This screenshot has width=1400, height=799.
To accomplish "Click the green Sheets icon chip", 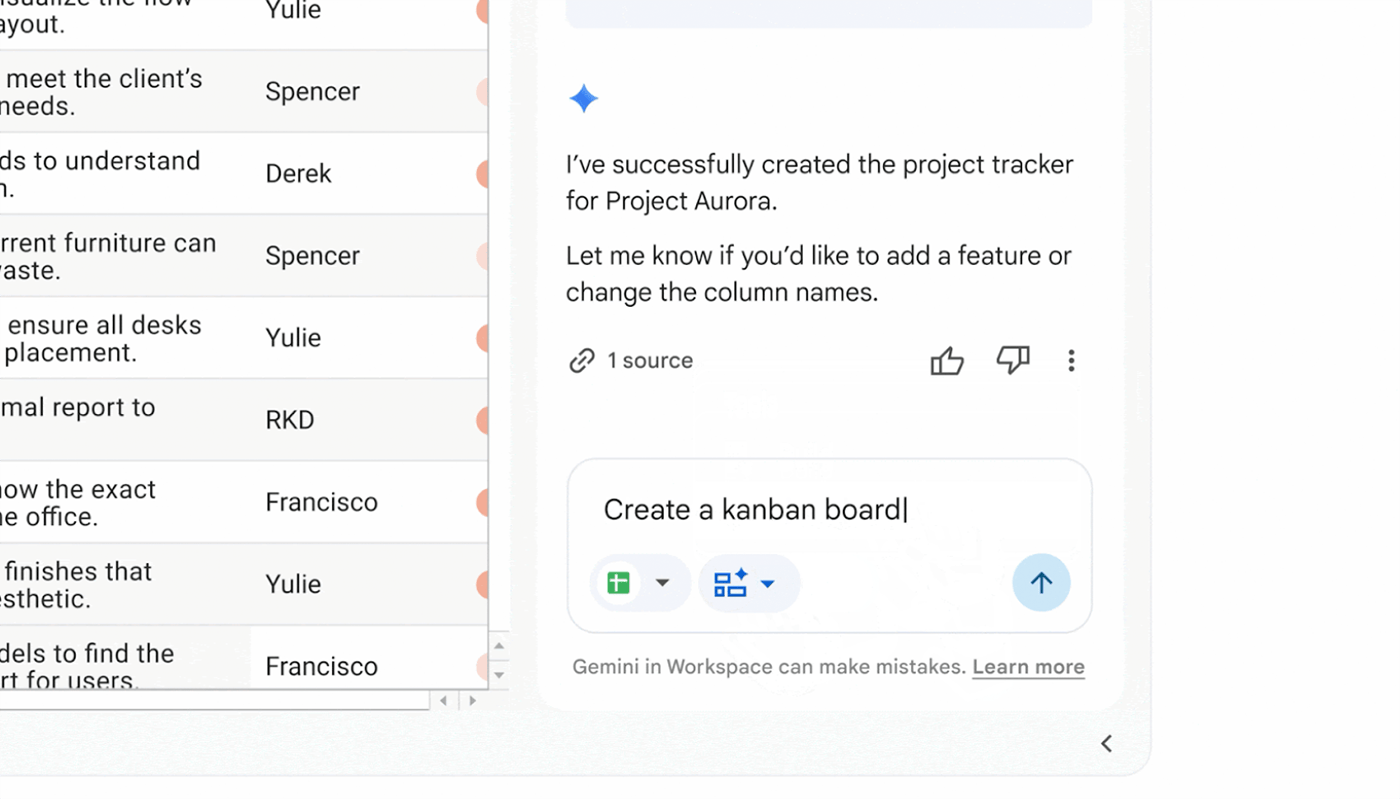I will click(619, 583).
